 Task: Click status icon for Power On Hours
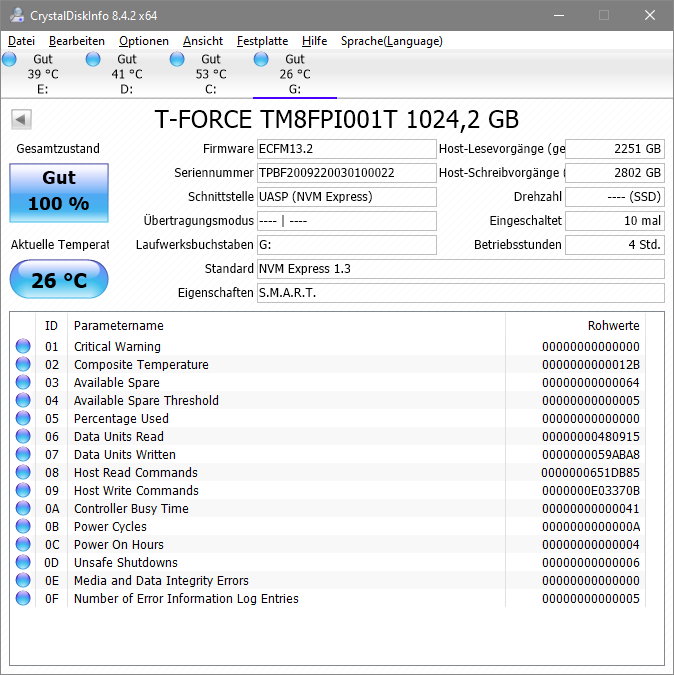click(23, 544)
